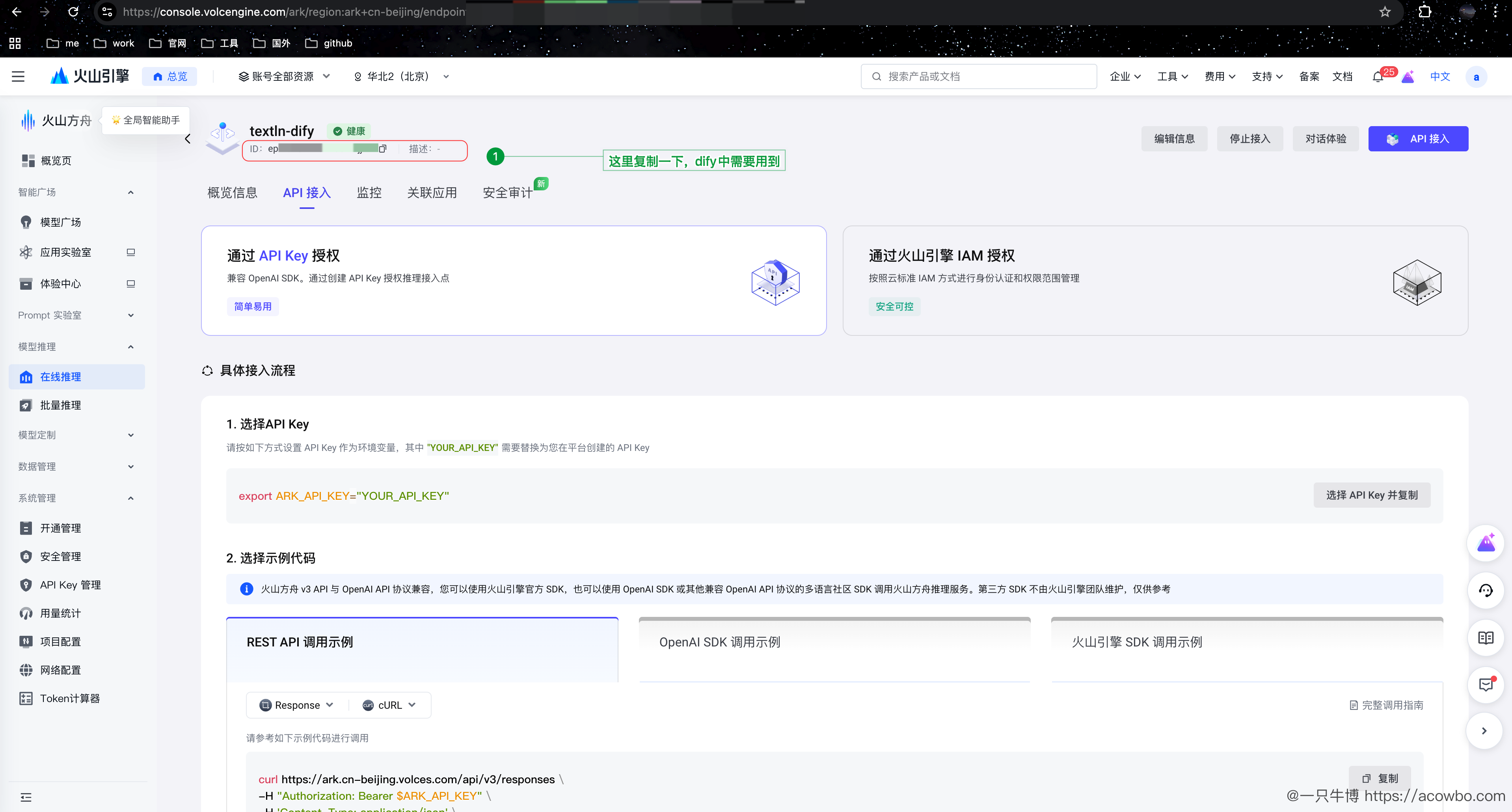The image size is (1512, 812).
Task: Open the notifications bell
Action: click(x=1378, y=77)
